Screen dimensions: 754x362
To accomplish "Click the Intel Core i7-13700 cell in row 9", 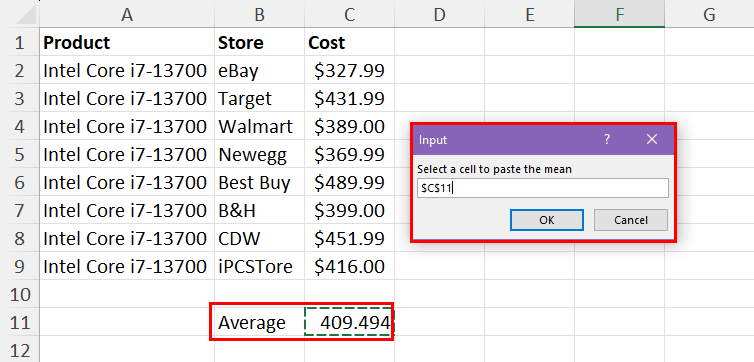I will point(127,266).
